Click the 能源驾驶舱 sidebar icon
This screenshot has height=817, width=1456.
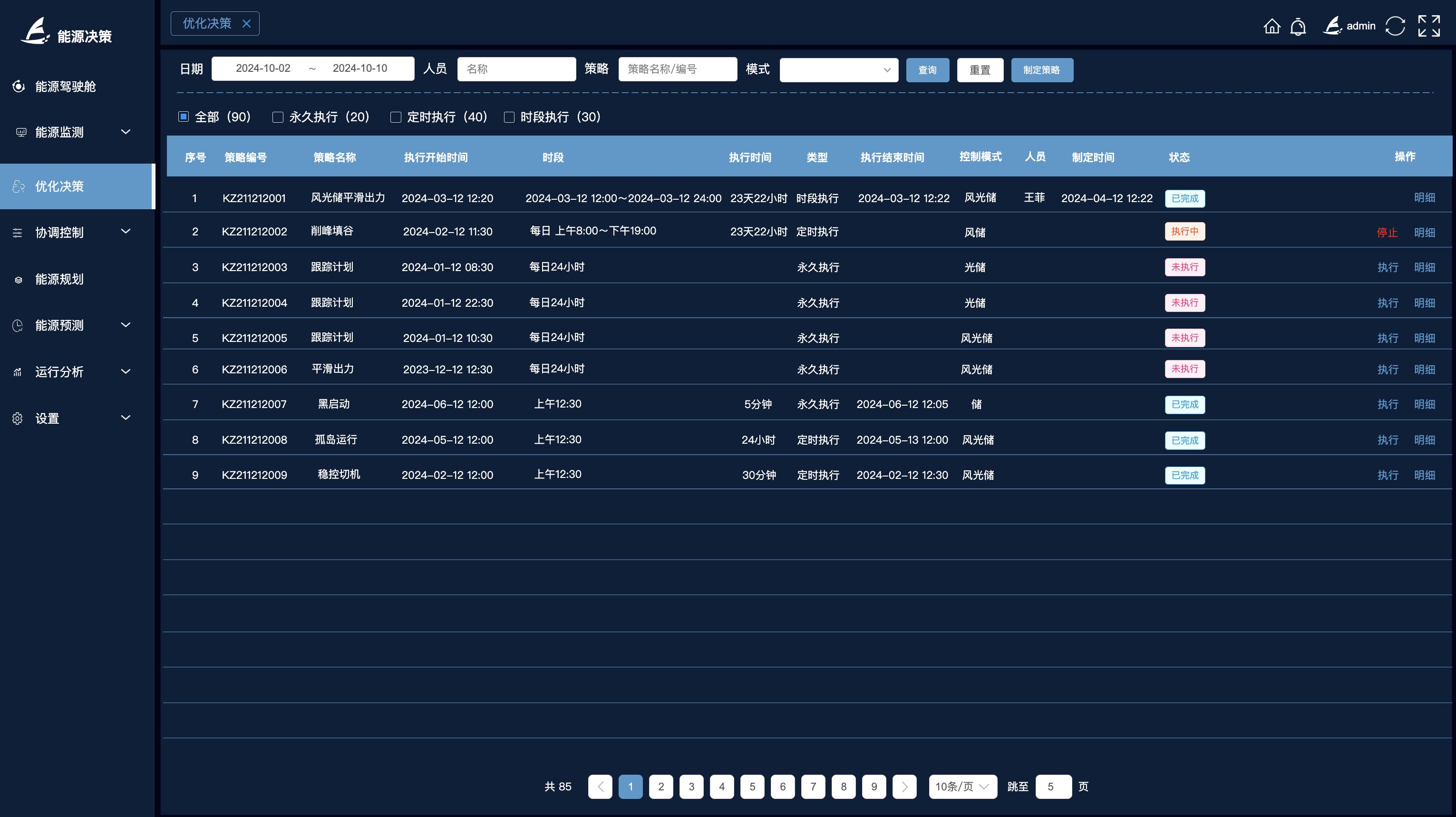(x=19, y=86)
